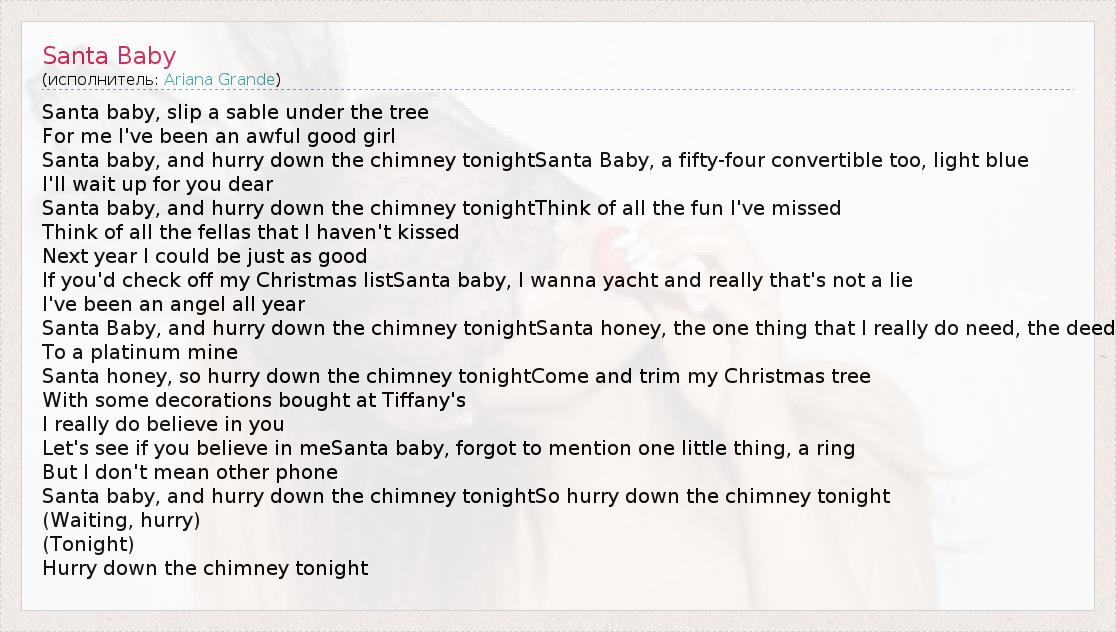
Task: Click the 'исполнитель' performer label
Action: click(100, 79)
